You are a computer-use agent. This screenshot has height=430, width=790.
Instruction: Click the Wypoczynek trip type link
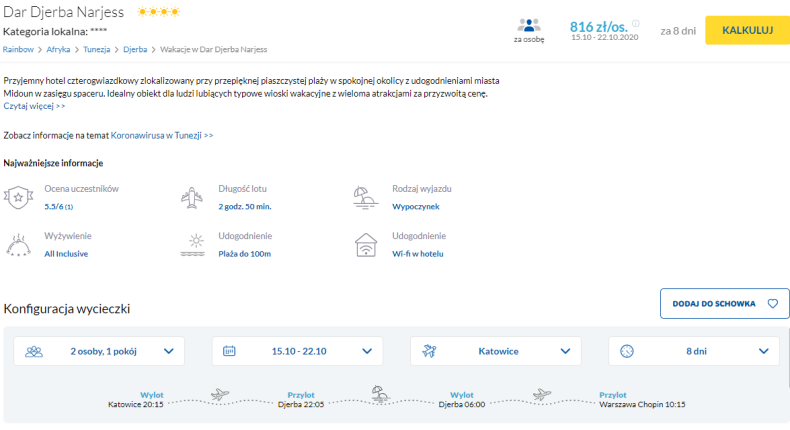click(x=416, y=207)
